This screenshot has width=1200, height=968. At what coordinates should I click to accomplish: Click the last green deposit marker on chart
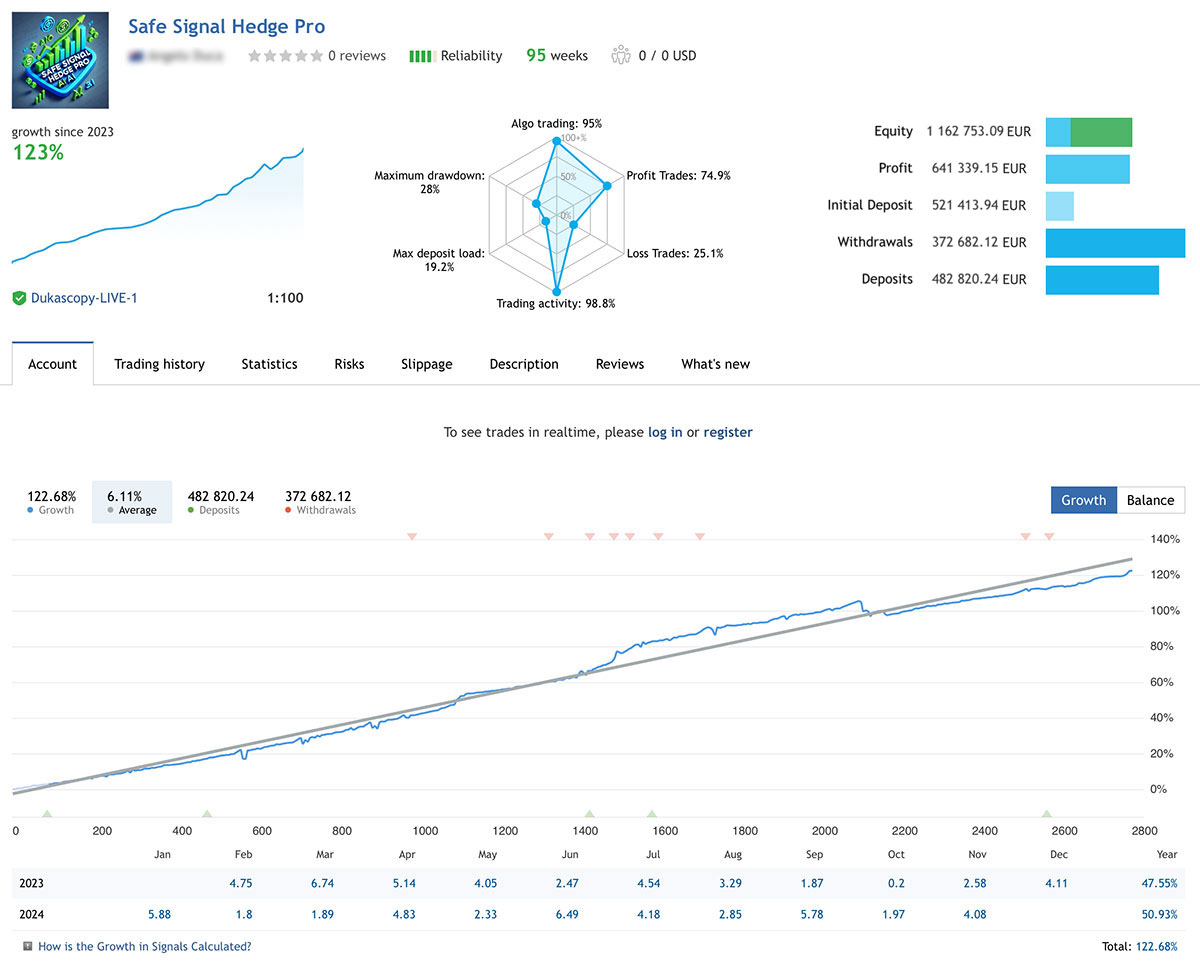coord(1046,814)
